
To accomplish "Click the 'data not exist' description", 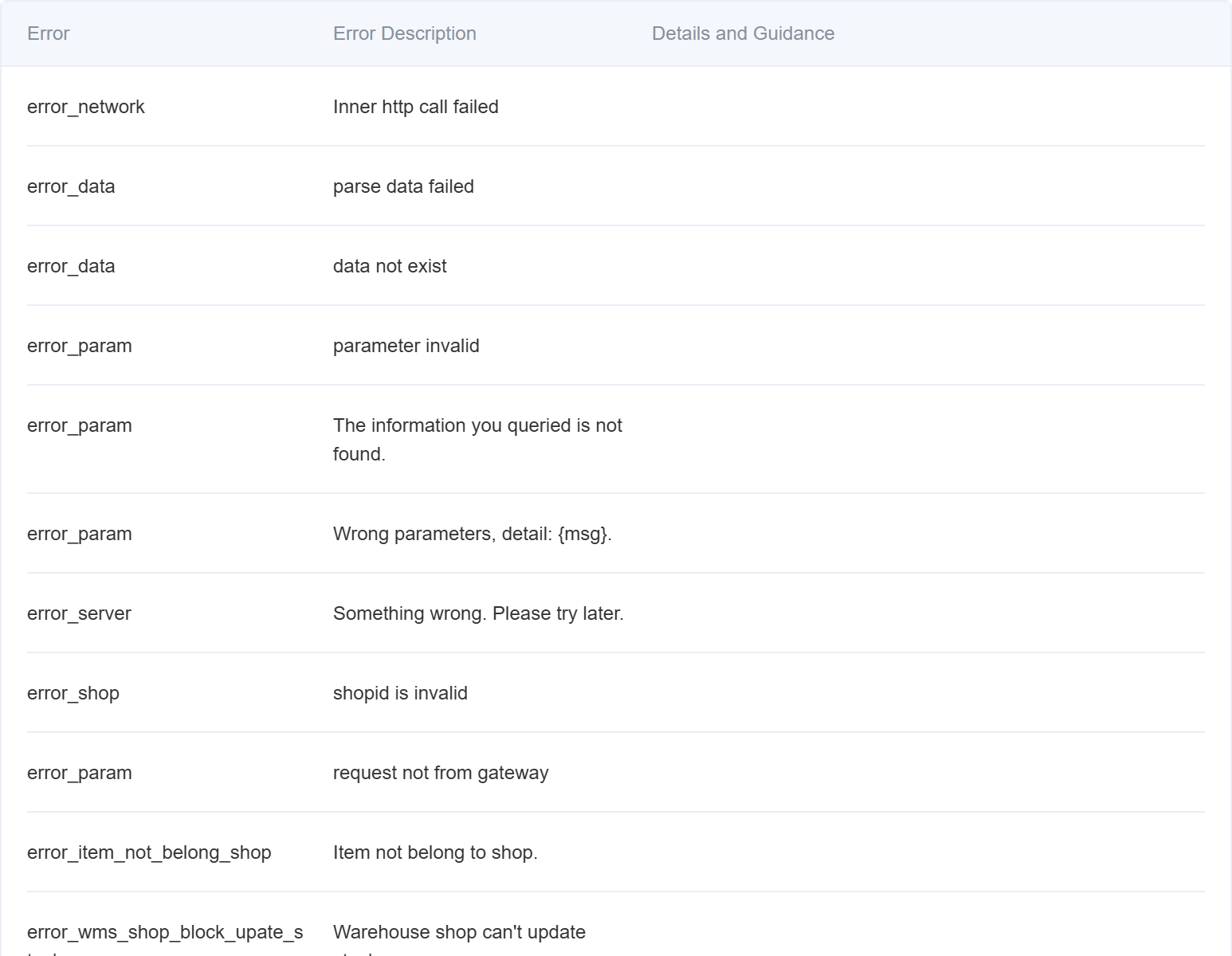I will point(390,266).
